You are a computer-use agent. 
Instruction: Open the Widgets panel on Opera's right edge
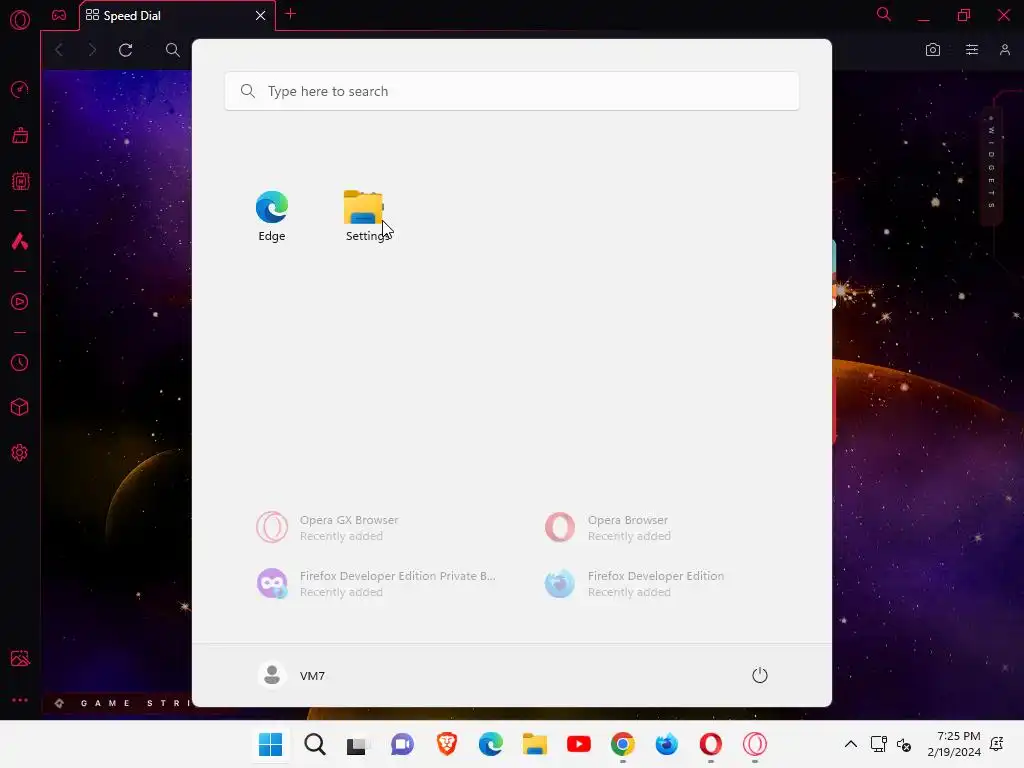[x=991, y=168]
